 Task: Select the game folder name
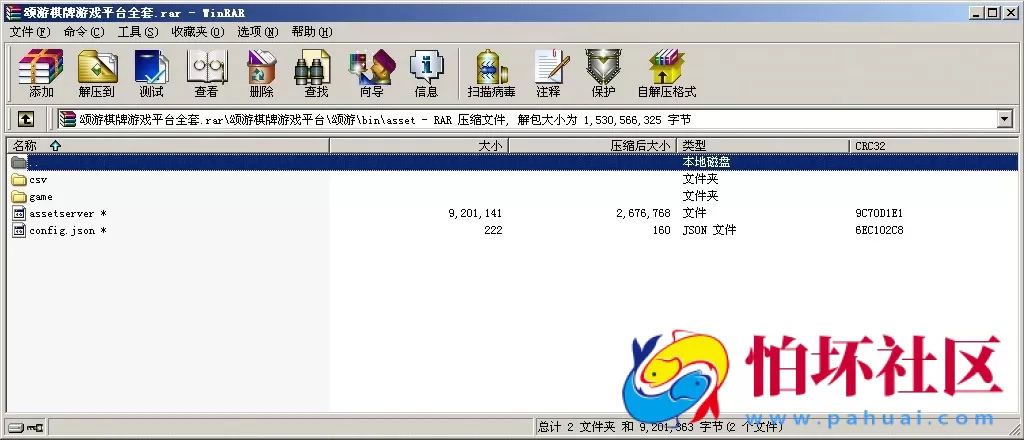coord(40,196)
